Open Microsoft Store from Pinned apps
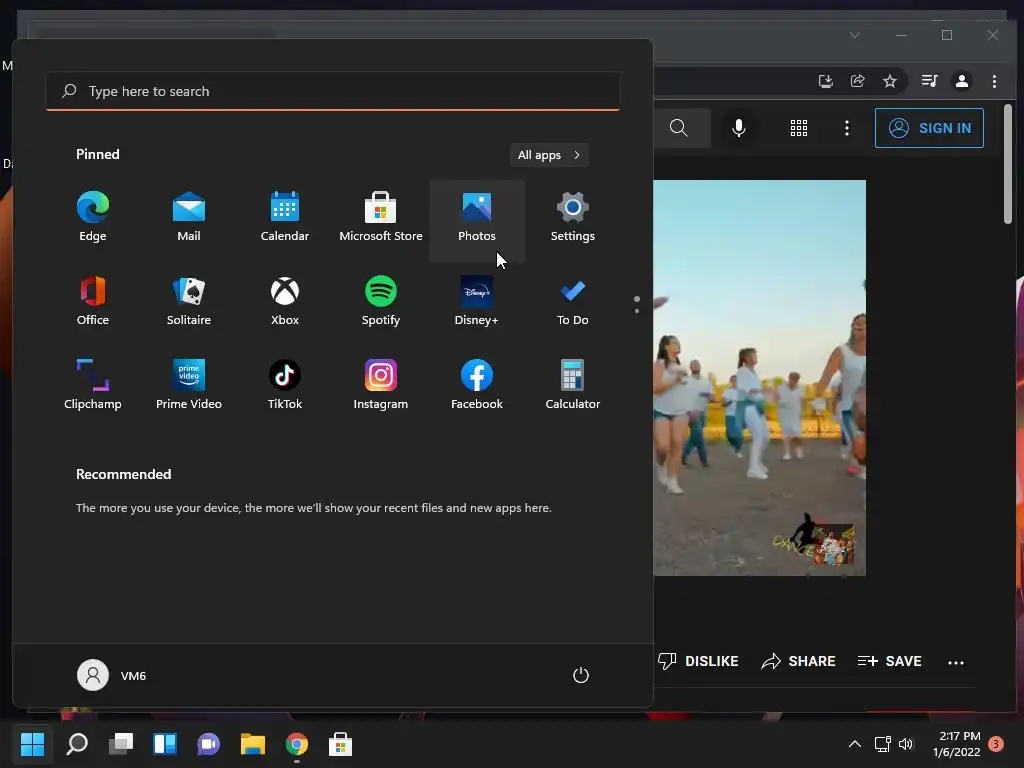The image size is (1024, 768). coord(381,219)
